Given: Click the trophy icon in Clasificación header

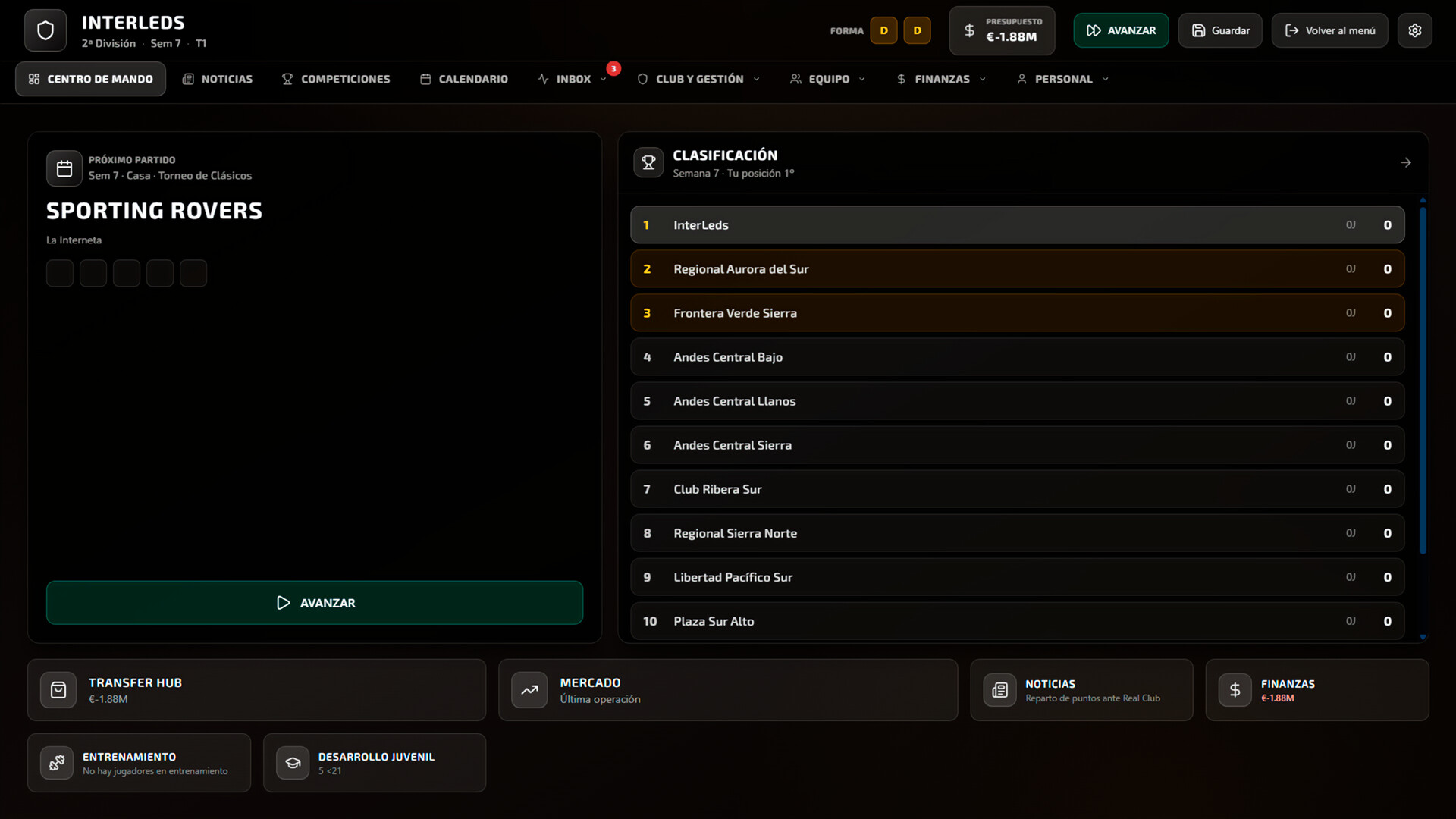Looking at the screenshot, I should coord(648,162).
